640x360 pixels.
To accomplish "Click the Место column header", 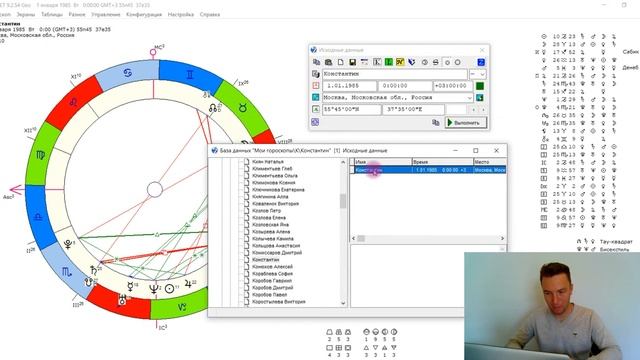I will (490, 162).
